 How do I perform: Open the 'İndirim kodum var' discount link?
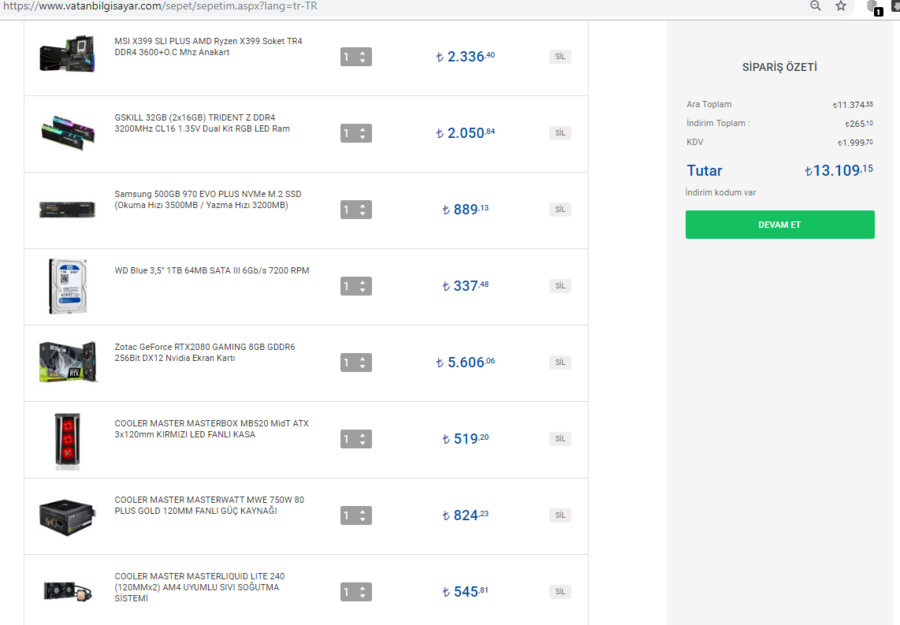[x=720, y=192]
